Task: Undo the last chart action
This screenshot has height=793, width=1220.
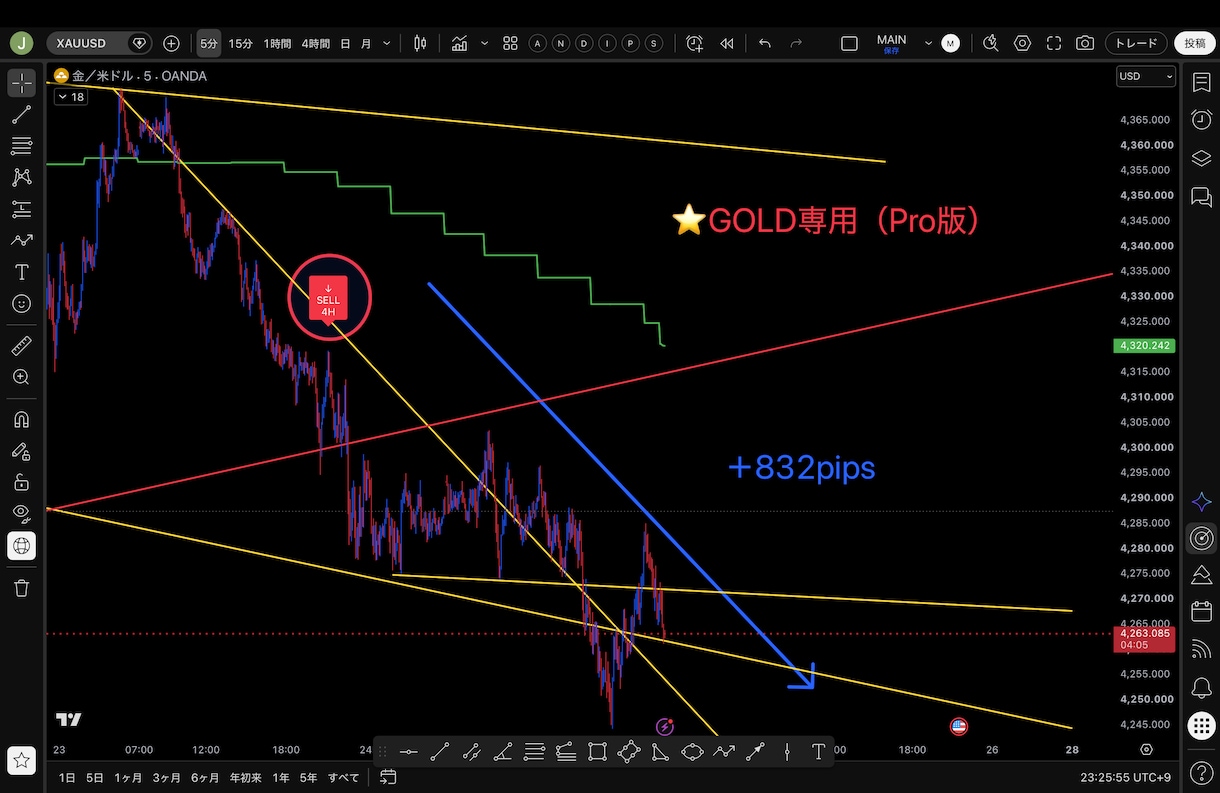Action: (x=765, y=43)
